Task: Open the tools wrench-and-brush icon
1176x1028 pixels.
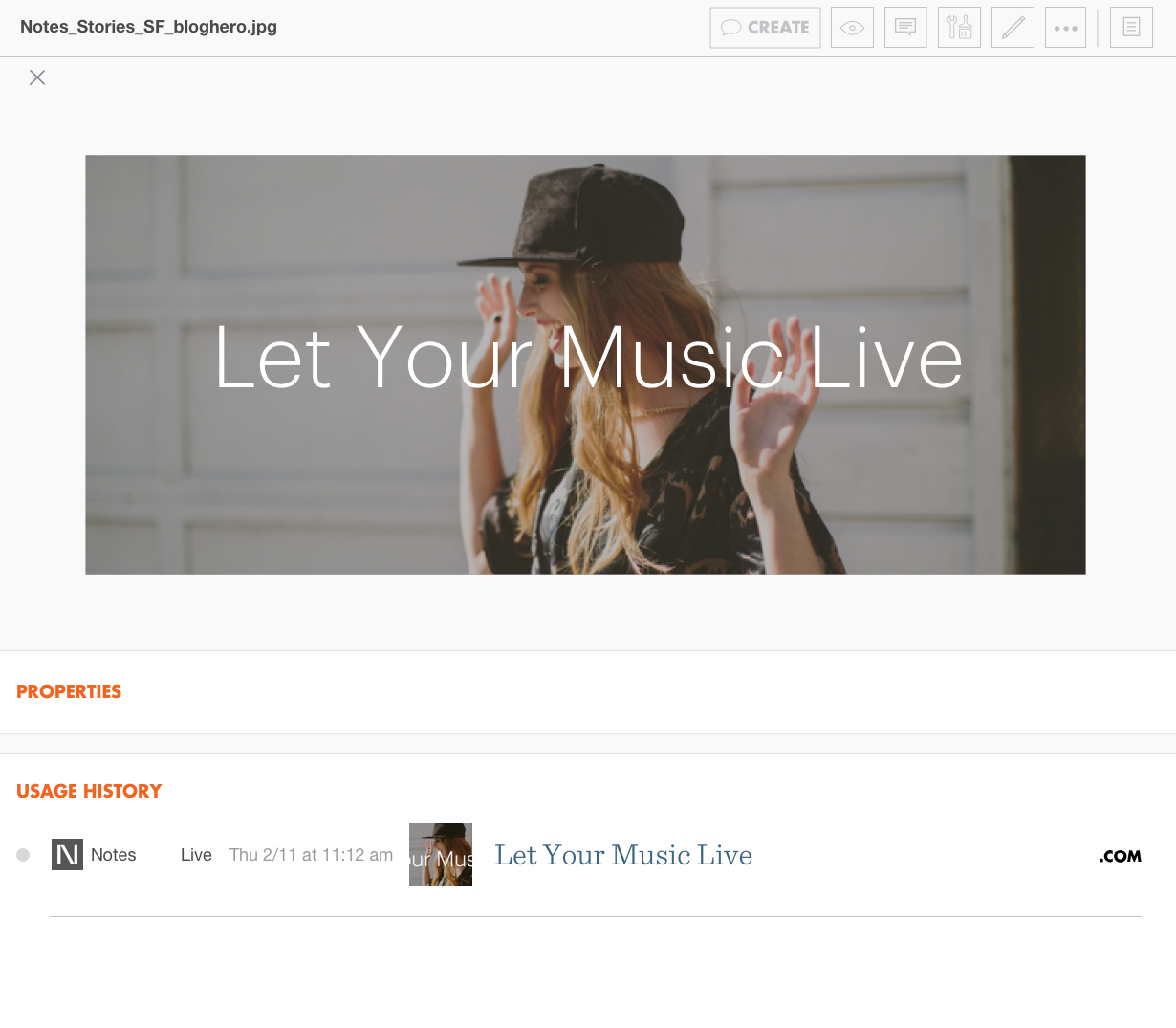Action: tap(959, 28)
